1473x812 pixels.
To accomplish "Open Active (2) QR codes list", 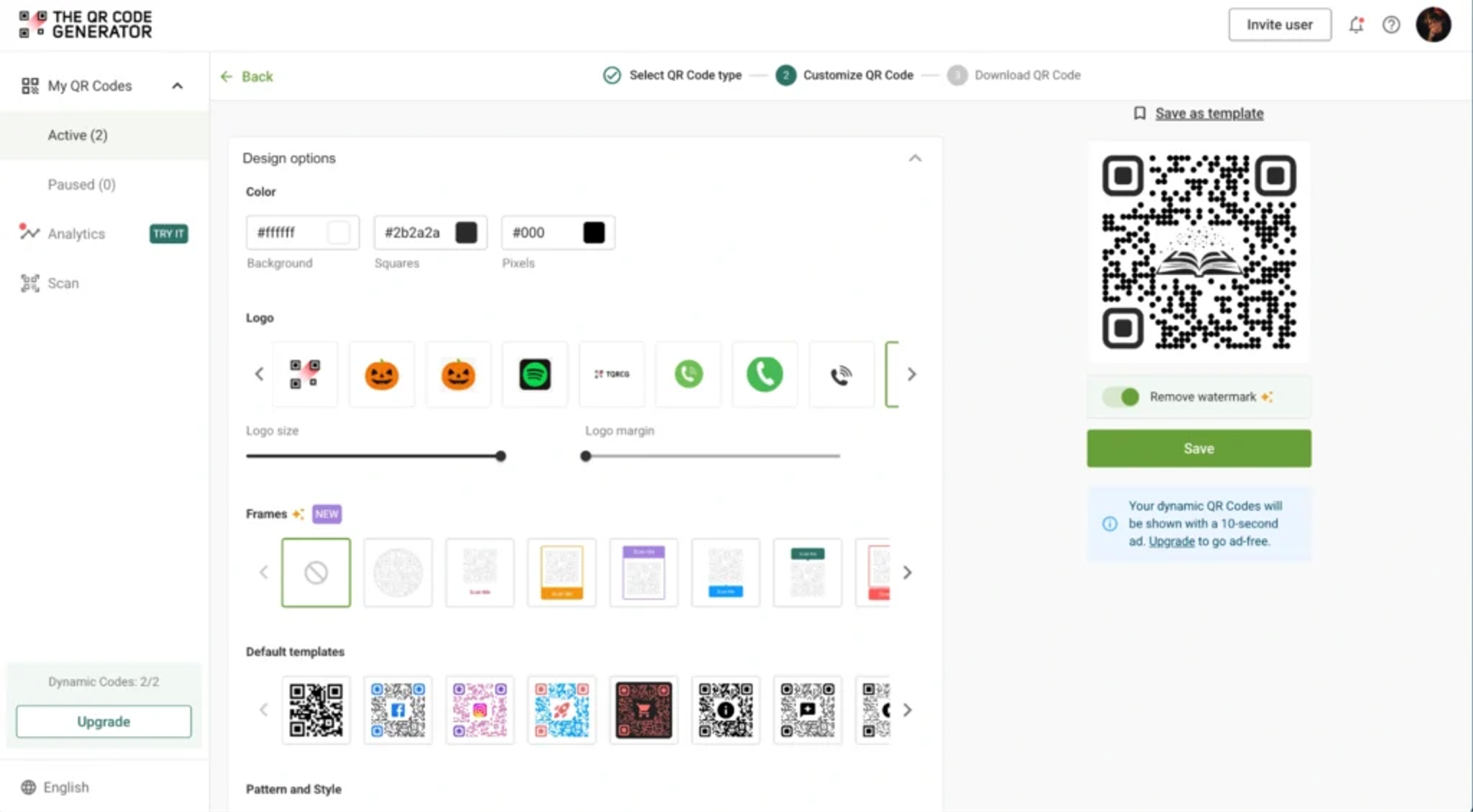I will pos(104,135).
